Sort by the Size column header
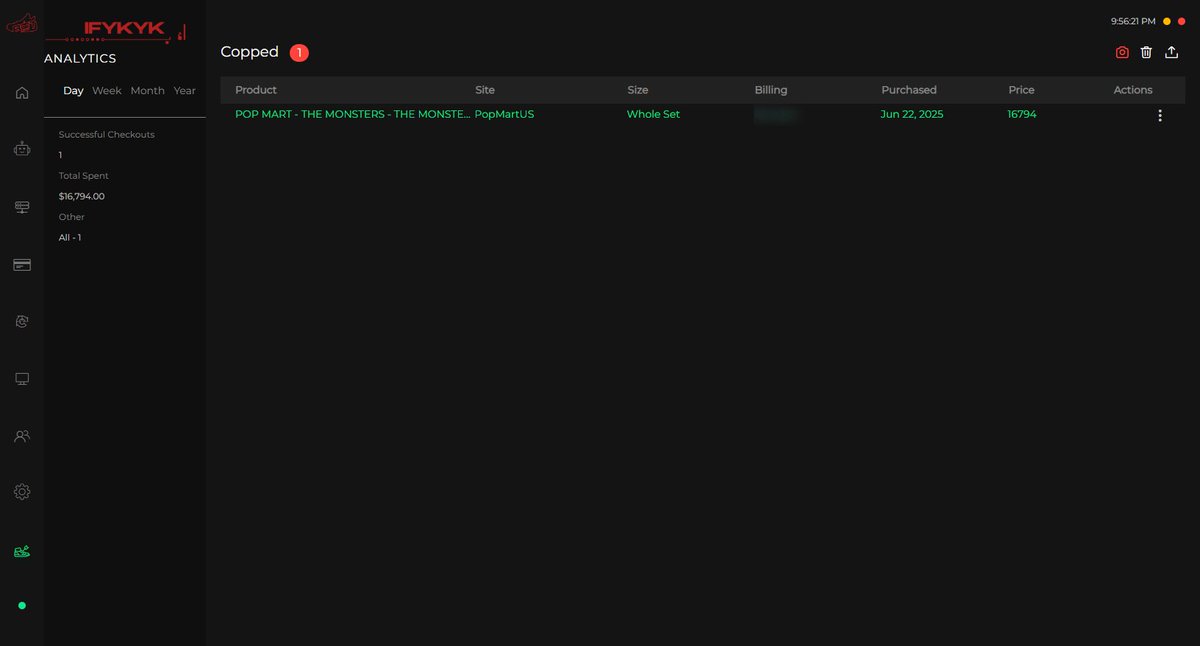 point(638,90)
